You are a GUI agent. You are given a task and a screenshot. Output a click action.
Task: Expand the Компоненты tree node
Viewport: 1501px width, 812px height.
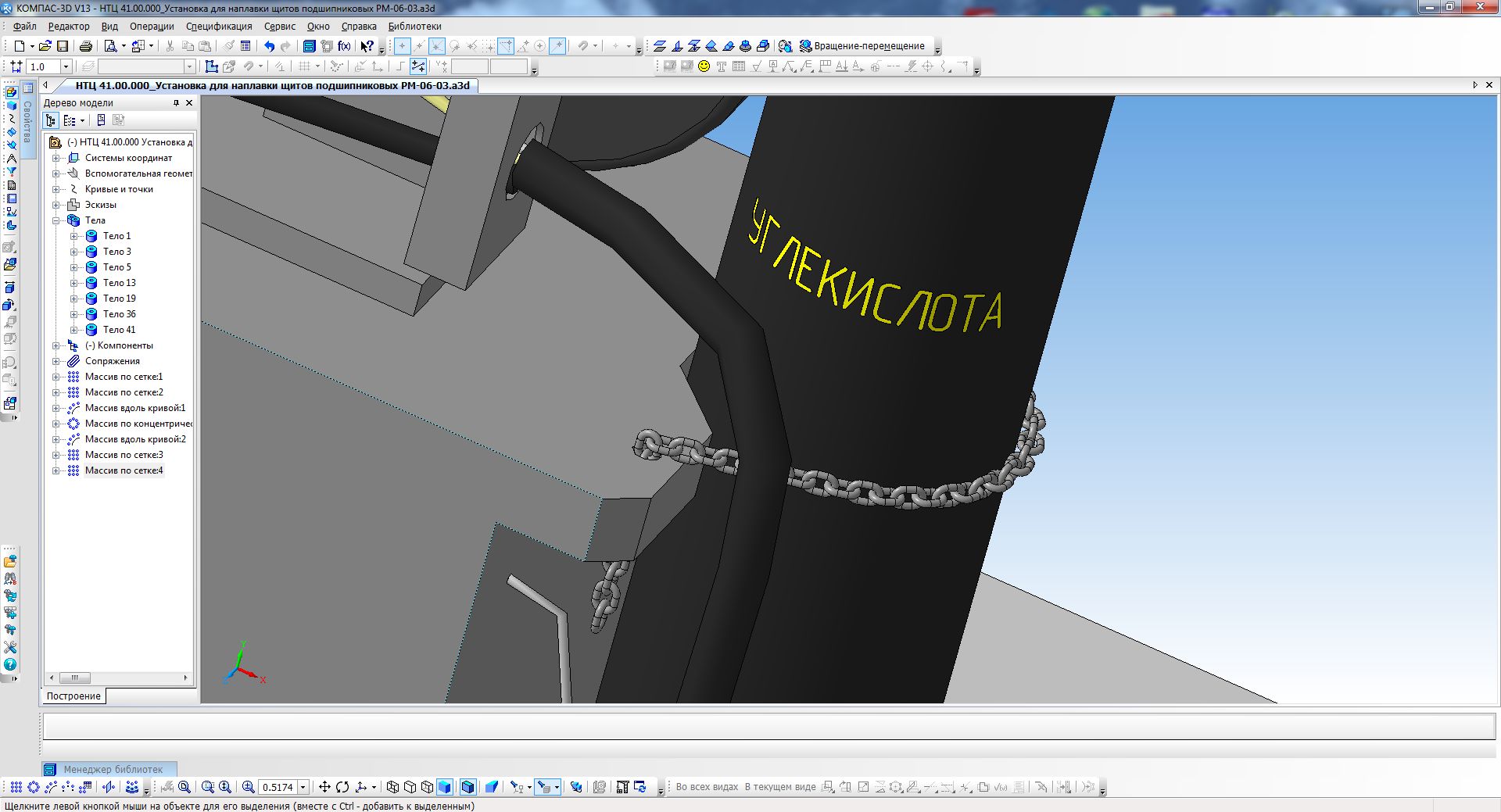(56, 345)
